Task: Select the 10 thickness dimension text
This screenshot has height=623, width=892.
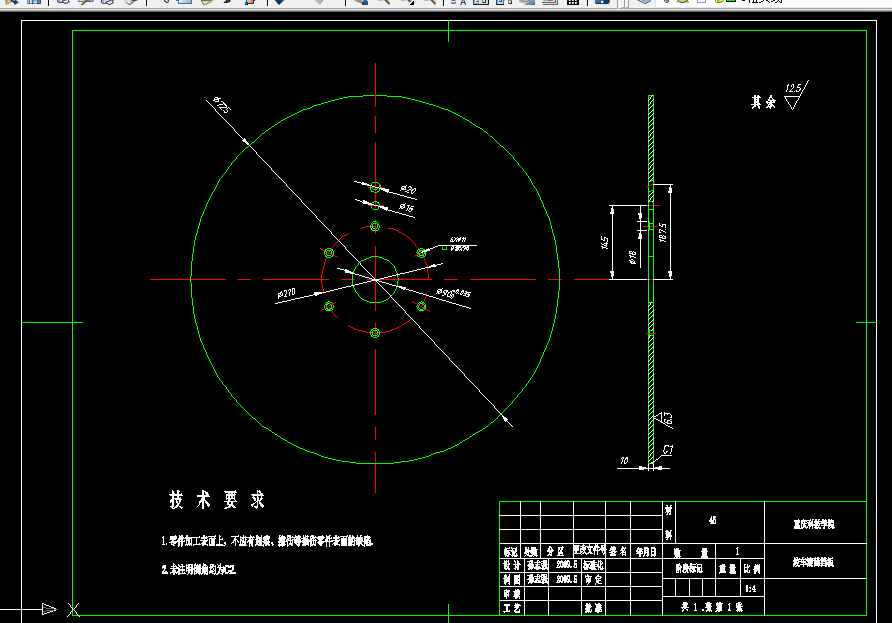Action: (624, 460)
